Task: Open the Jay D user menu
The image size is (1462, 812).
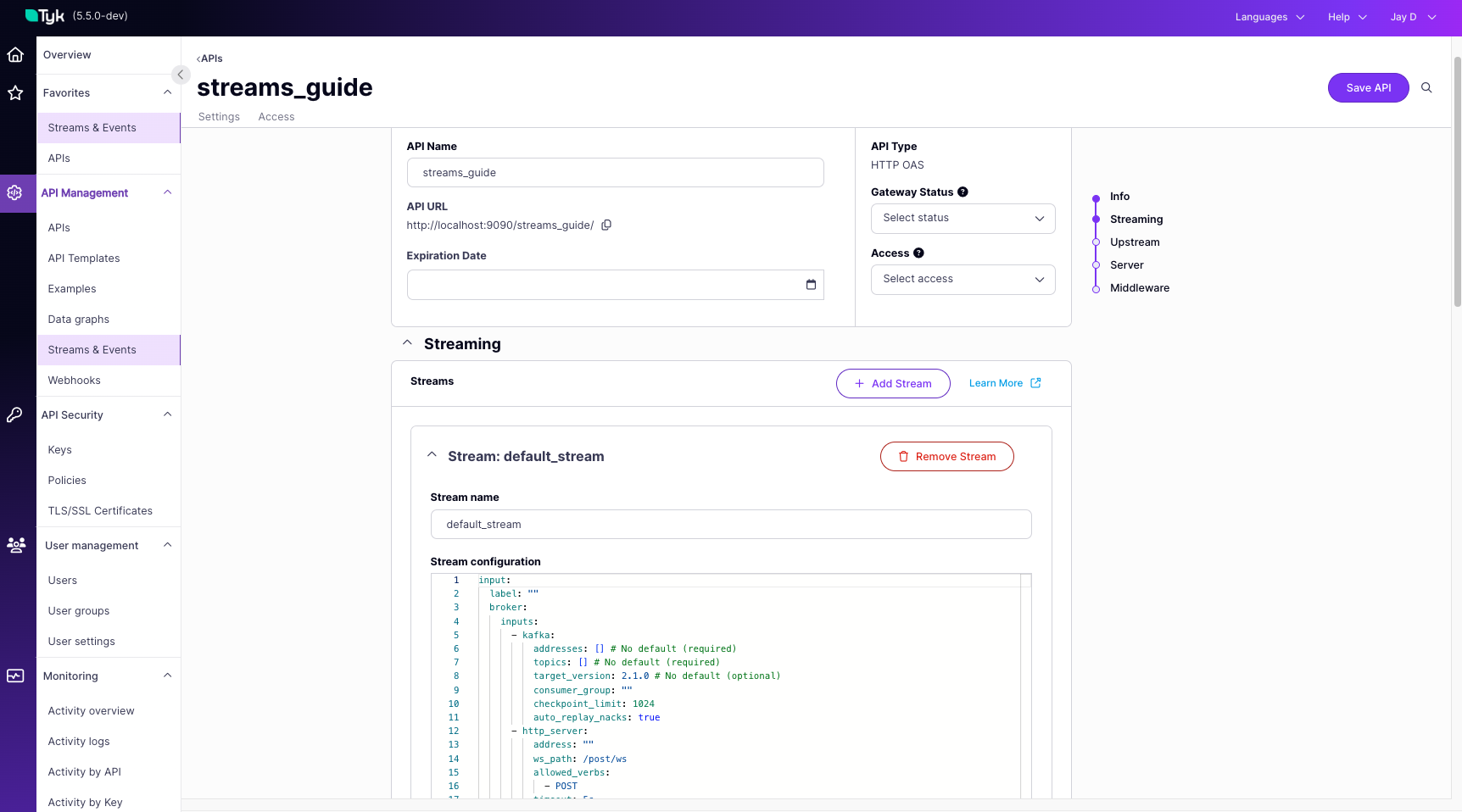Action: tap(1413, 17)
